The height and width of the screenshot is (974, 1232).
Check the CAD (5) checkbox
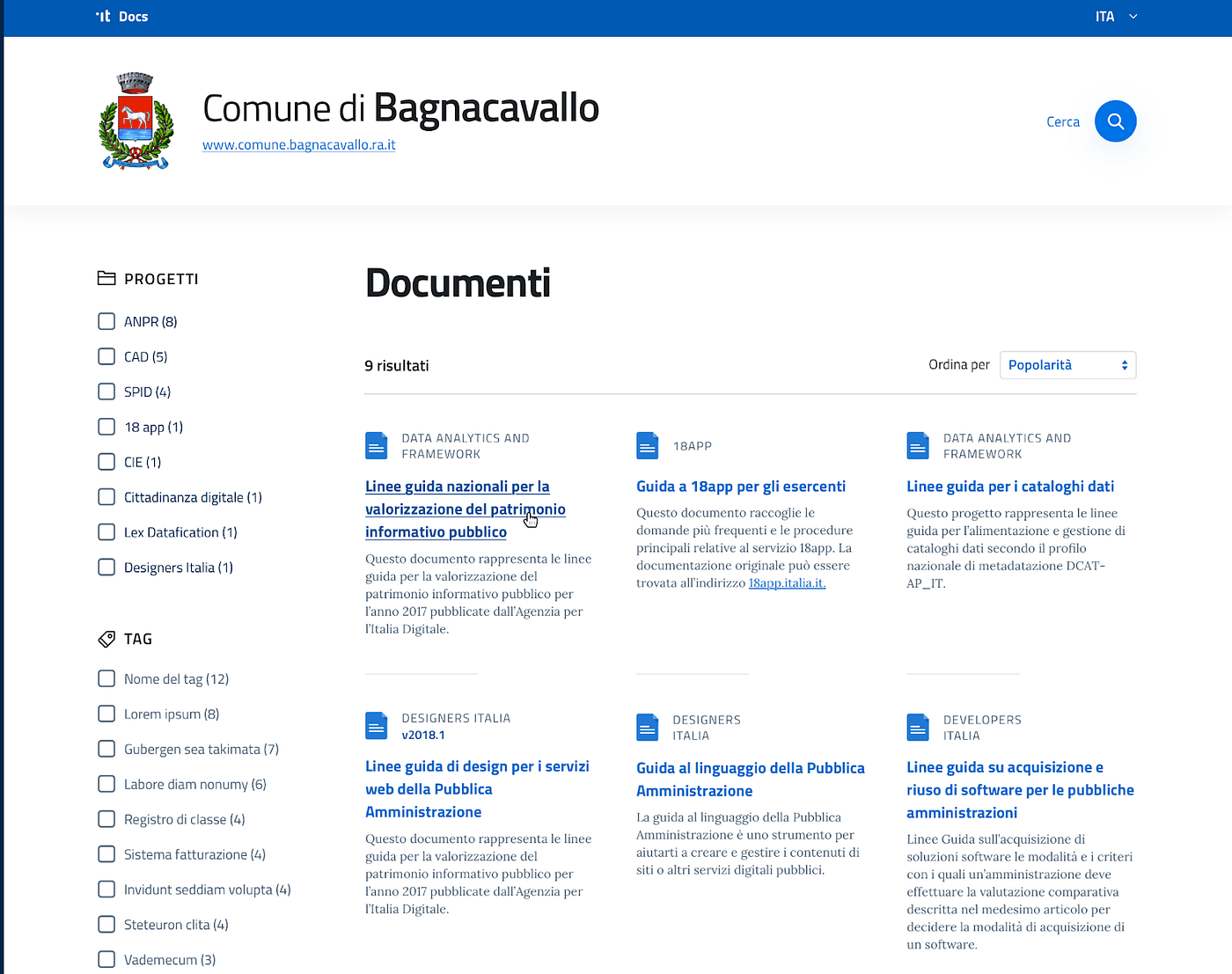pos(106,356)
